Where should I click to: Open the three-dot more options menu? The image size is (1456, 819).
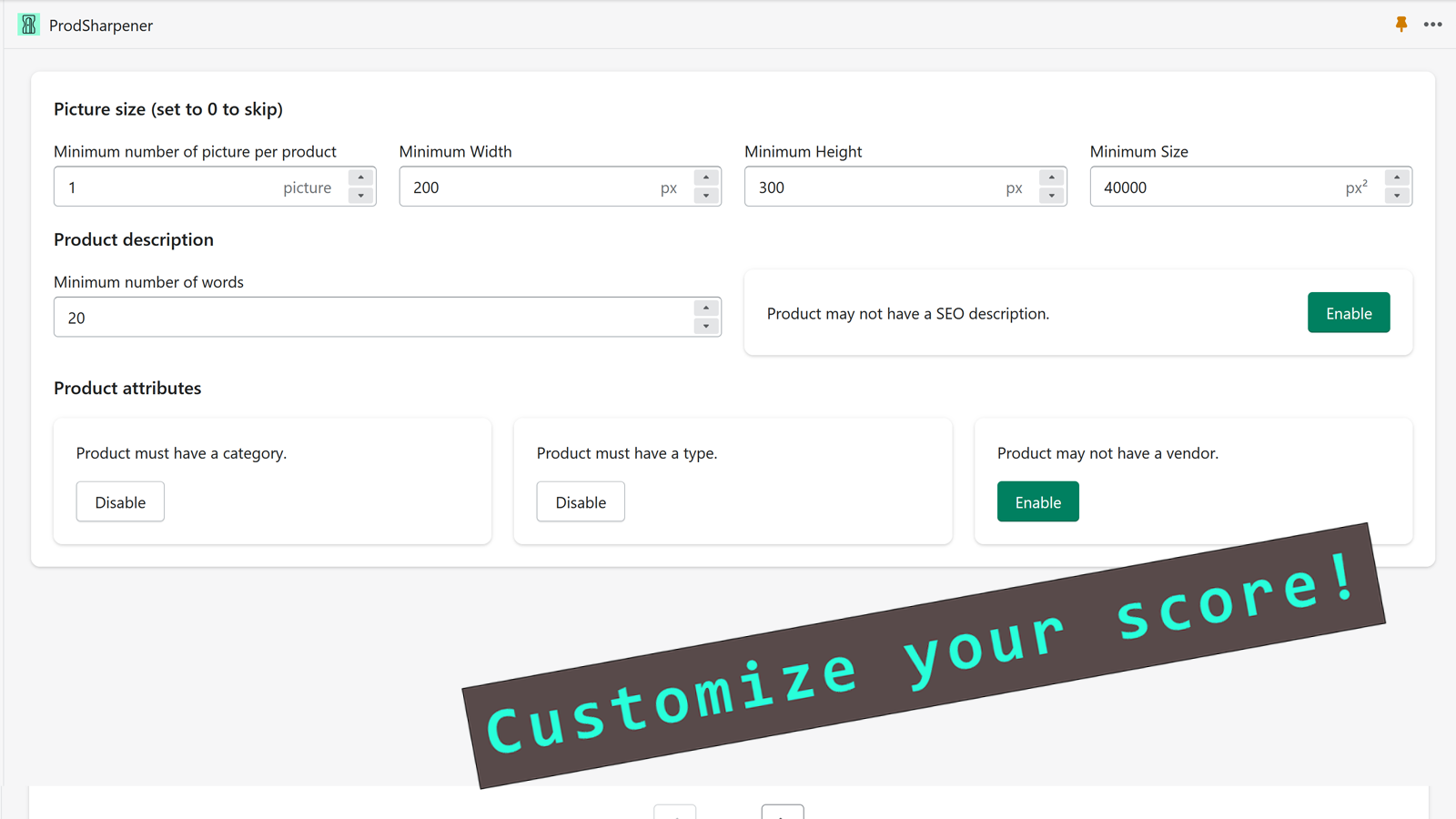coord(1433,25)
